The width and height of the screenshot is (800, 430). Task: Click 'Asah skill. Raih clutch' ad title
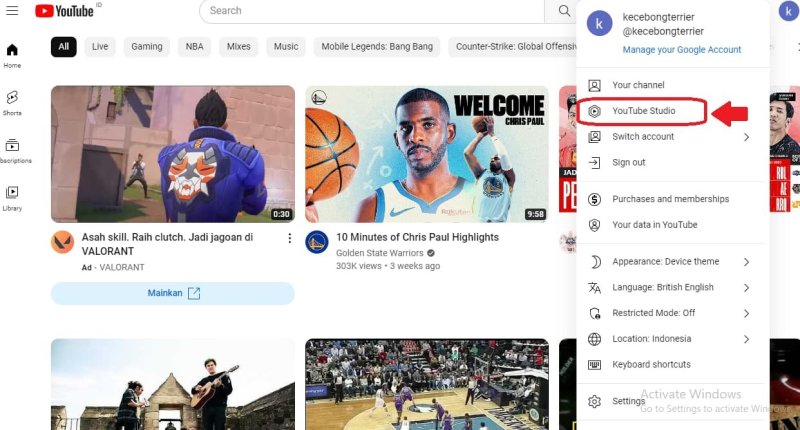(167, 244)
